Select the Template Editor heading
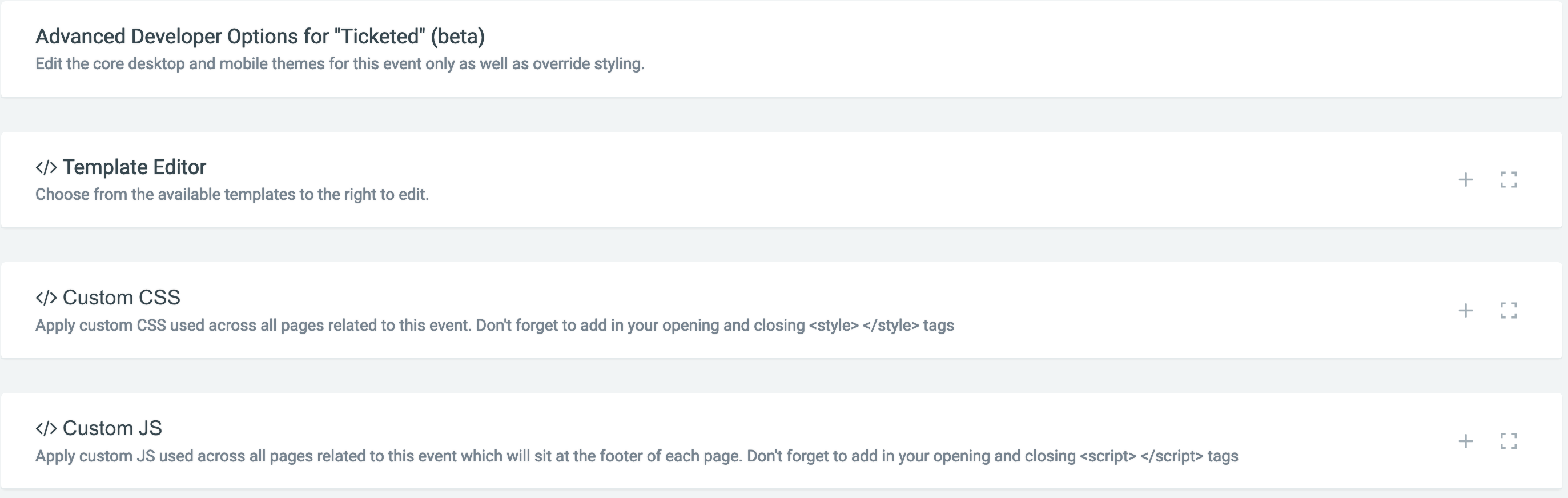 135,167
